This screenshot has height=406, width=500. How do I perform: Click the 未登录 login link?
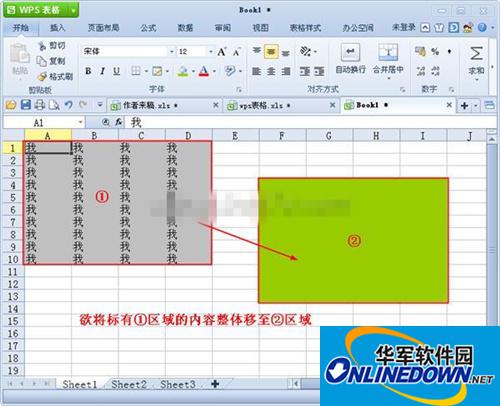point(403,28)
